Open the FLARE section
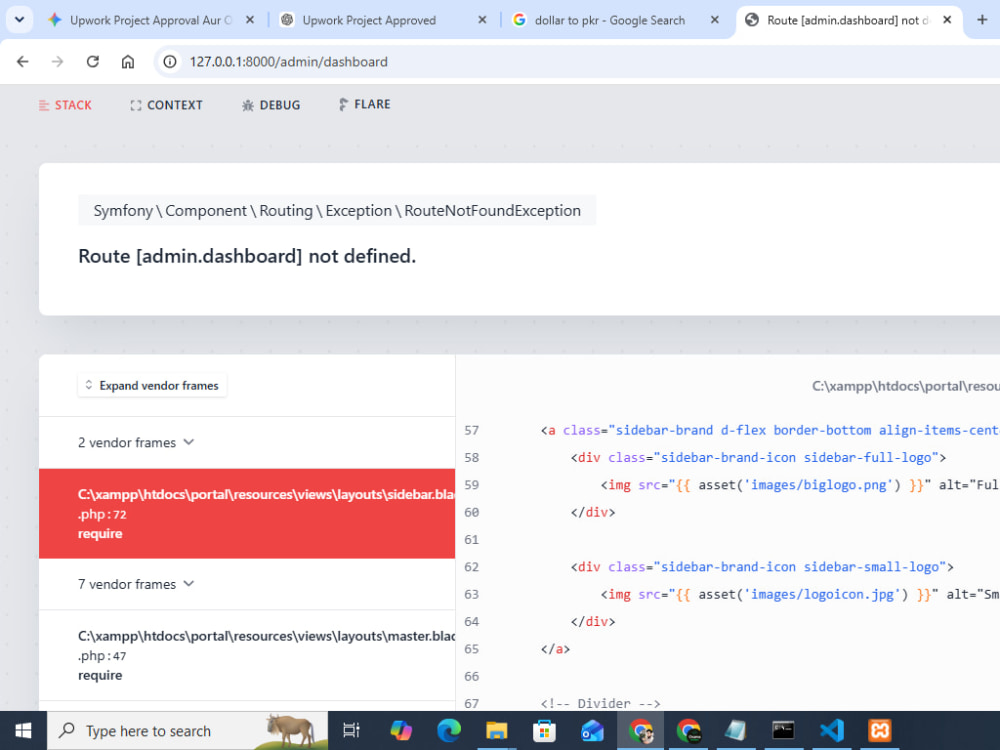Image resolution: width=1000 pixels, height=750 pixels. [x=364, y=105]
